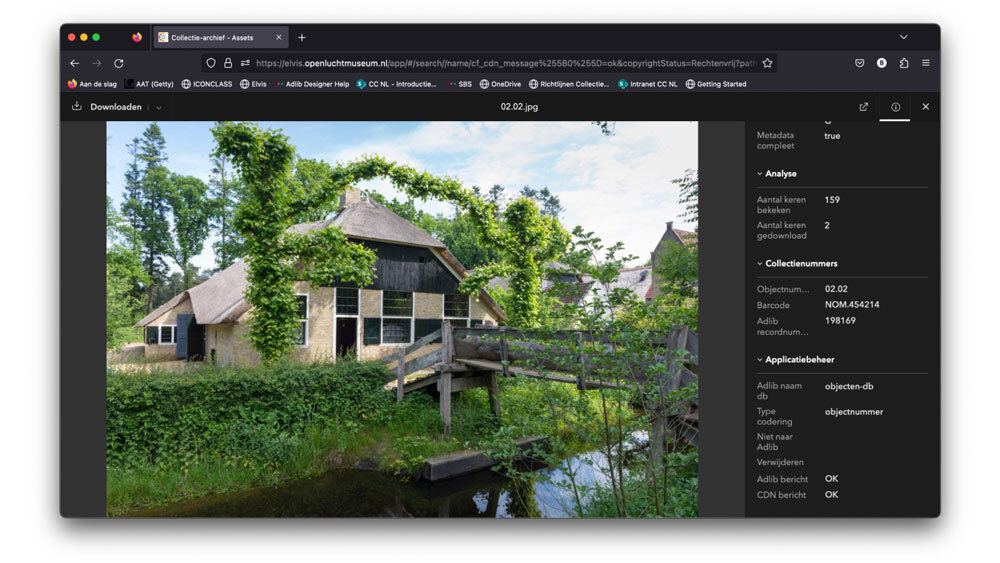Click the 02.02.jpg file name title
The image size is (1000, 563).
tap(519, 106)
